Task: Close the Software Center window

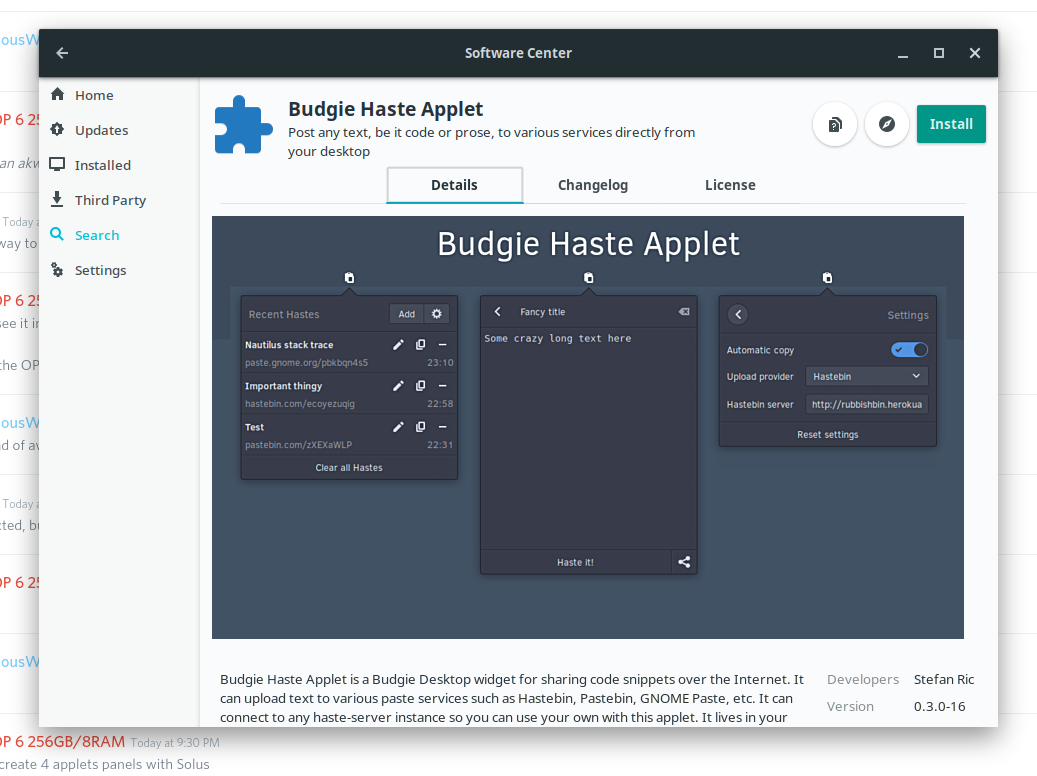Action: pyautogui.click(x=975, y=53)
